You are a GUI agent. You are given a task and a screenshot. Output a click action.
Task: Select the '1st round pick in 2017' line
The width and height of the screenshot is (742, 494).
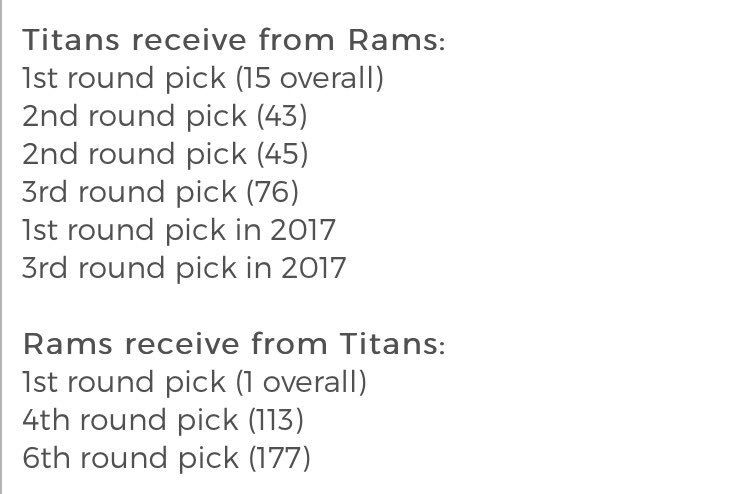(x=179, y=231)
